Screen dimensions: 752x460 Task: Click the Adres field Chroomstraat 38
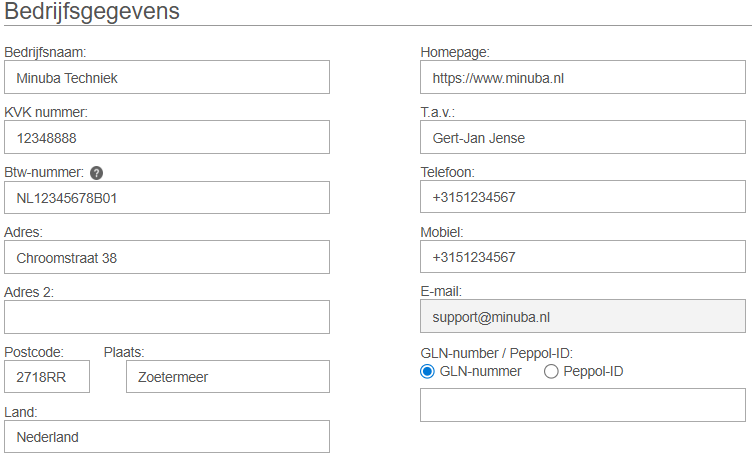point(167,257)
